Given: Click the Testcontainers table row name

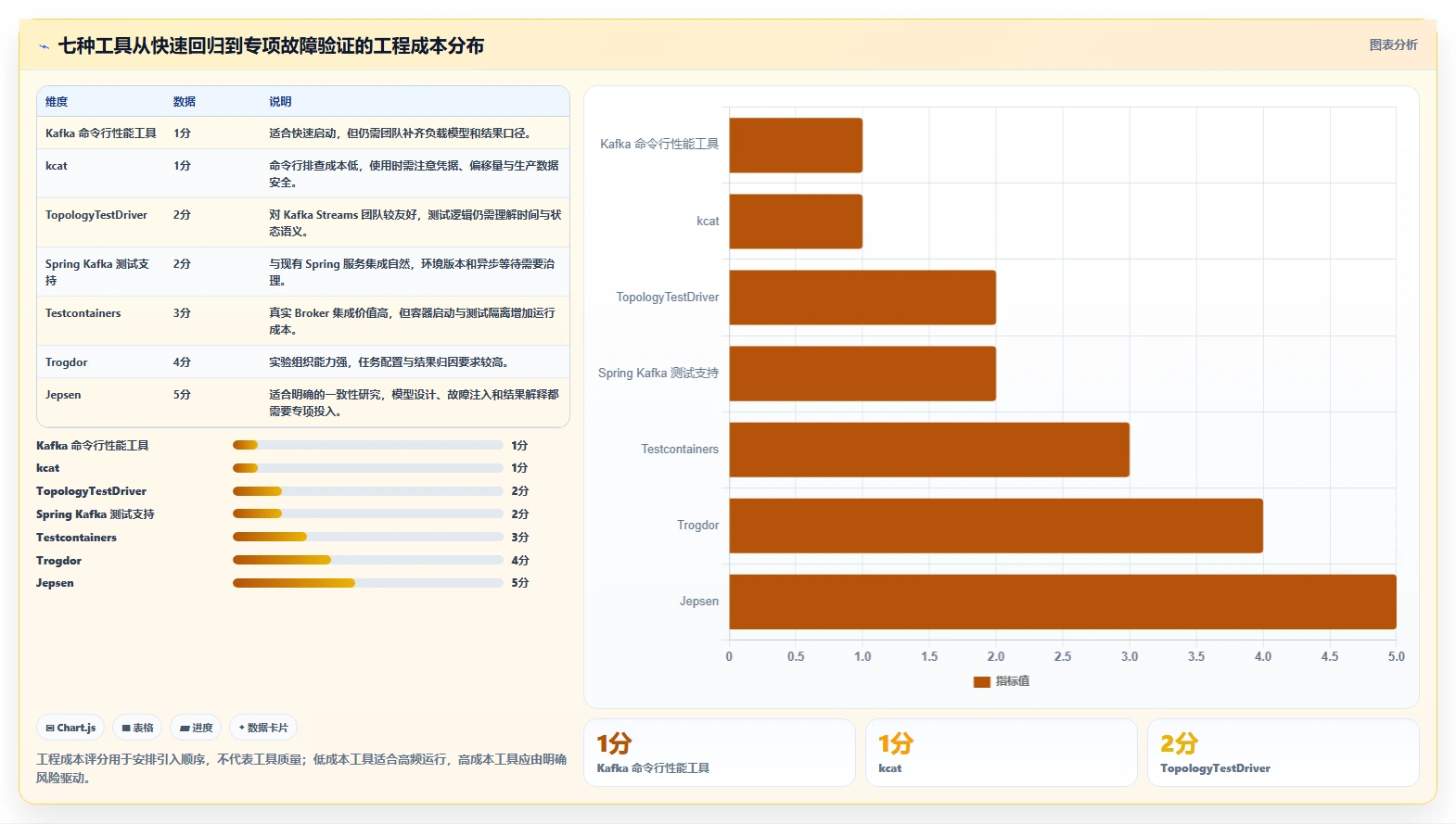Looking at the screenshot, I should (83, 313).
